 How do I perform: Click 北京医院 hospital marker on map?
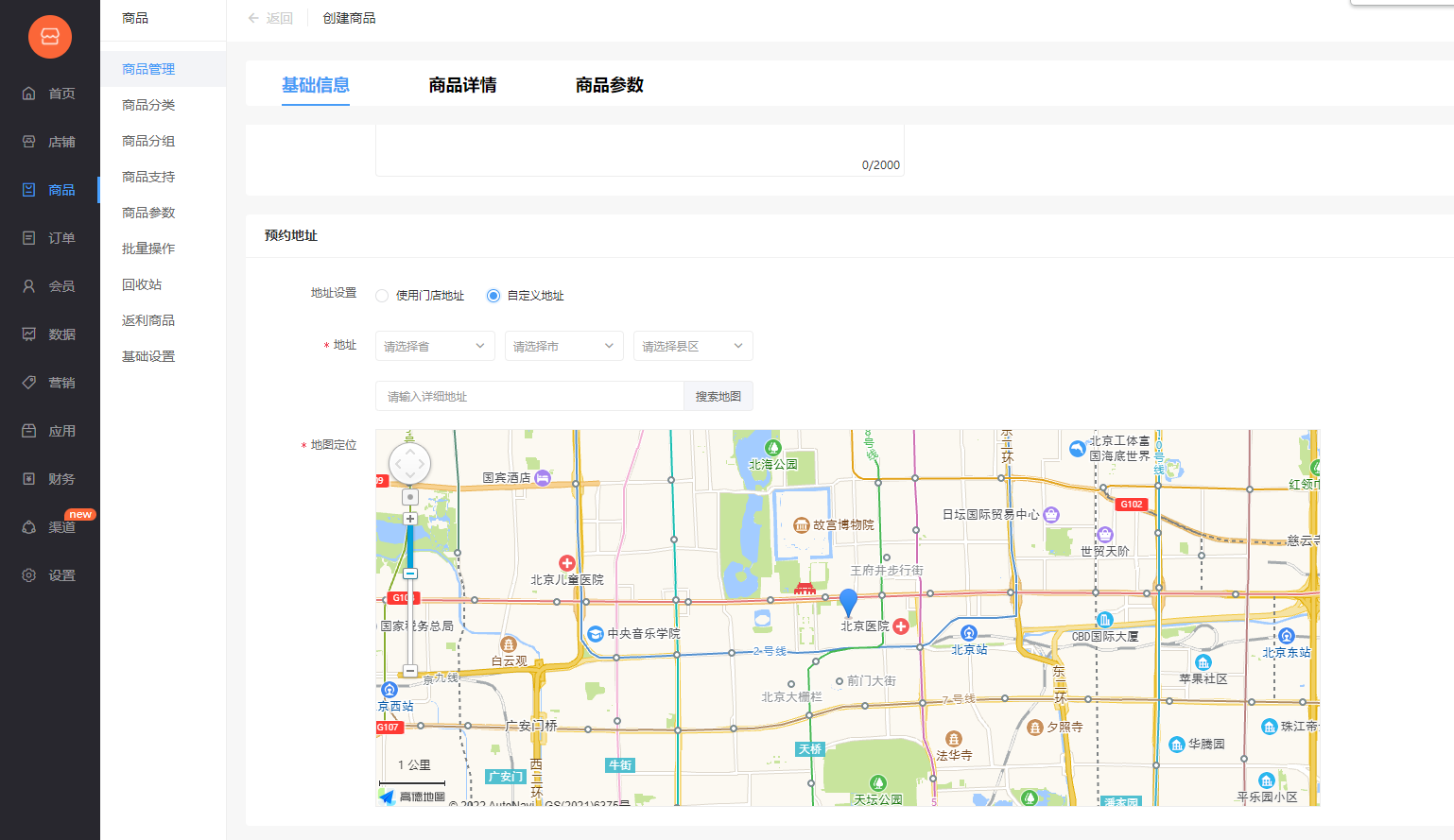point(900,626)
